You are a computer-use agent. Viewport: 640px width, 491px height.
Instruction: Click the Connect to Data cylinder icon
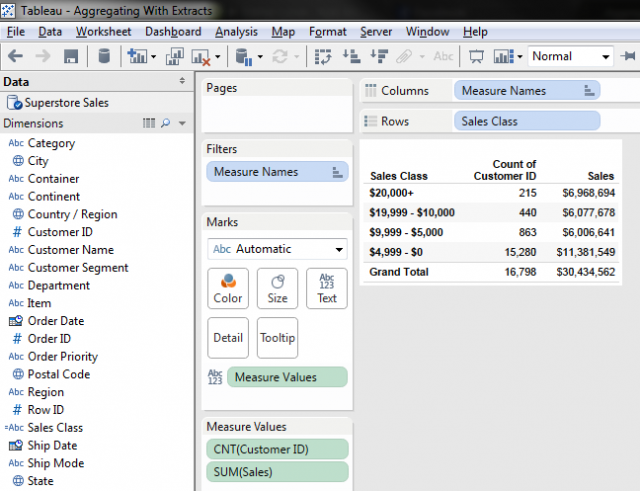click(x=103, y=57)
